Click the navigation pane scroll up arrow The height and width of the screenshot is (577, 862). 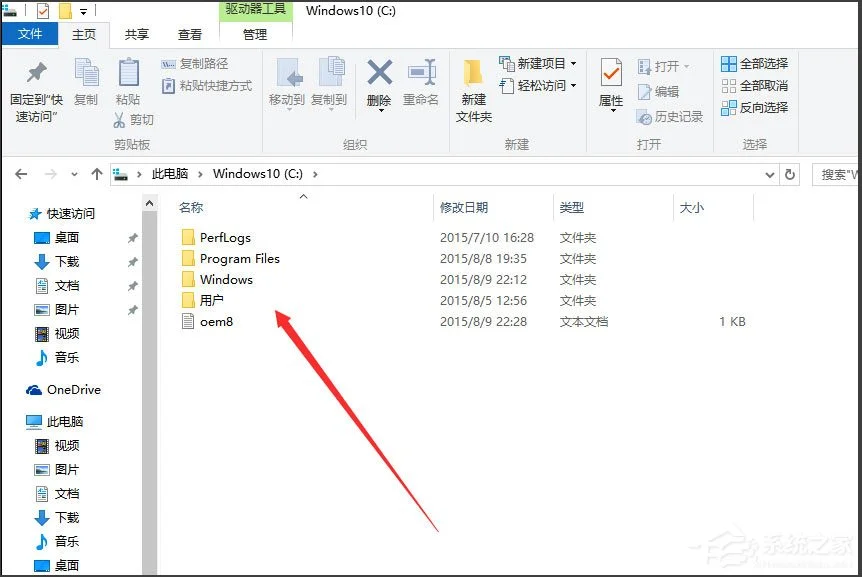[150, 203]
